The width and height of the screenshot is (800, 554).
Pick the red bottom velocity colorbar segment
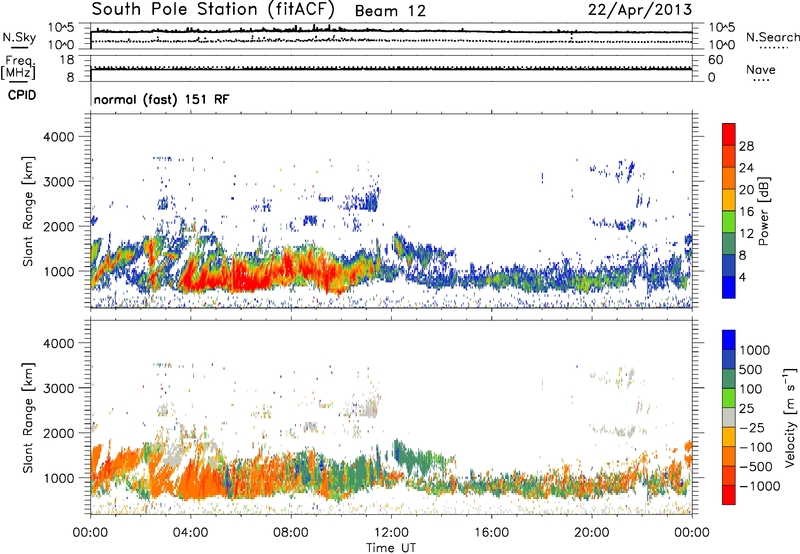pyautogui.click(x=729, y=495)
